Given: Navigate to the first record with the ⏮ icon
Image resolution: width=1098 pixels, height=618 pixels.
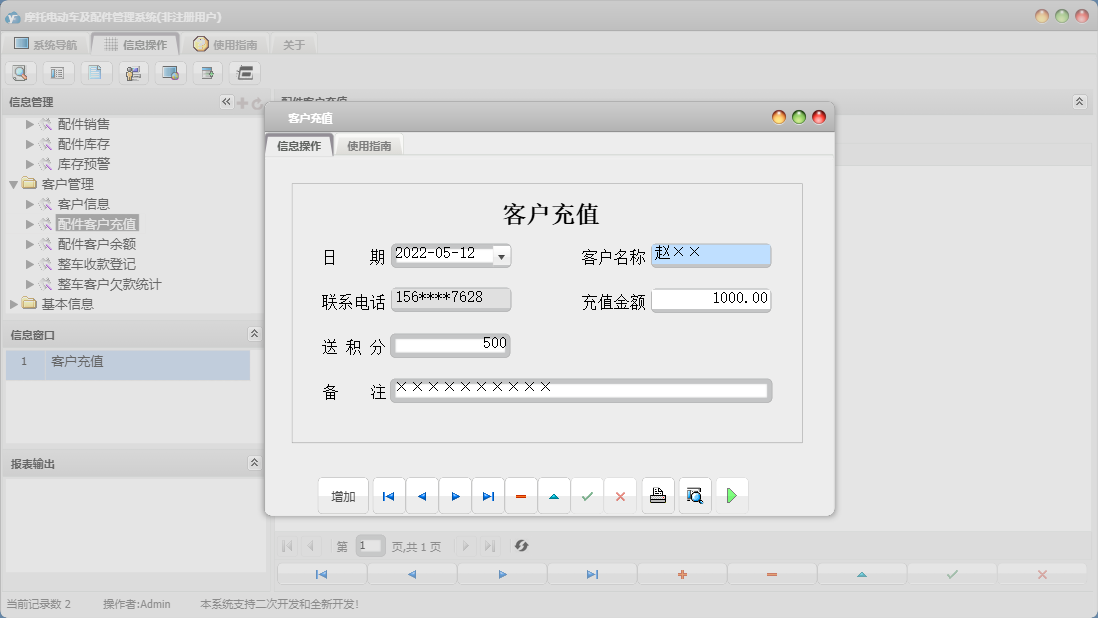Looking at the screenshot, I should click(388, 495).
